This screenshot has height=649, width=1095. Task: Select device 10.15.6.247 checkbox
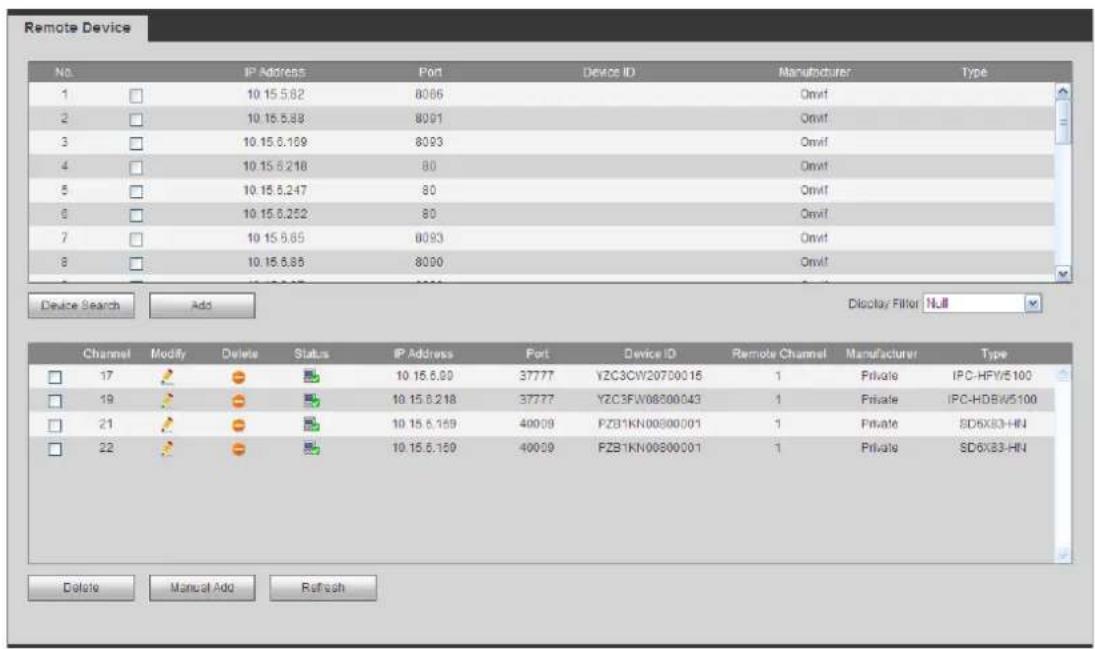click(136, 191)
